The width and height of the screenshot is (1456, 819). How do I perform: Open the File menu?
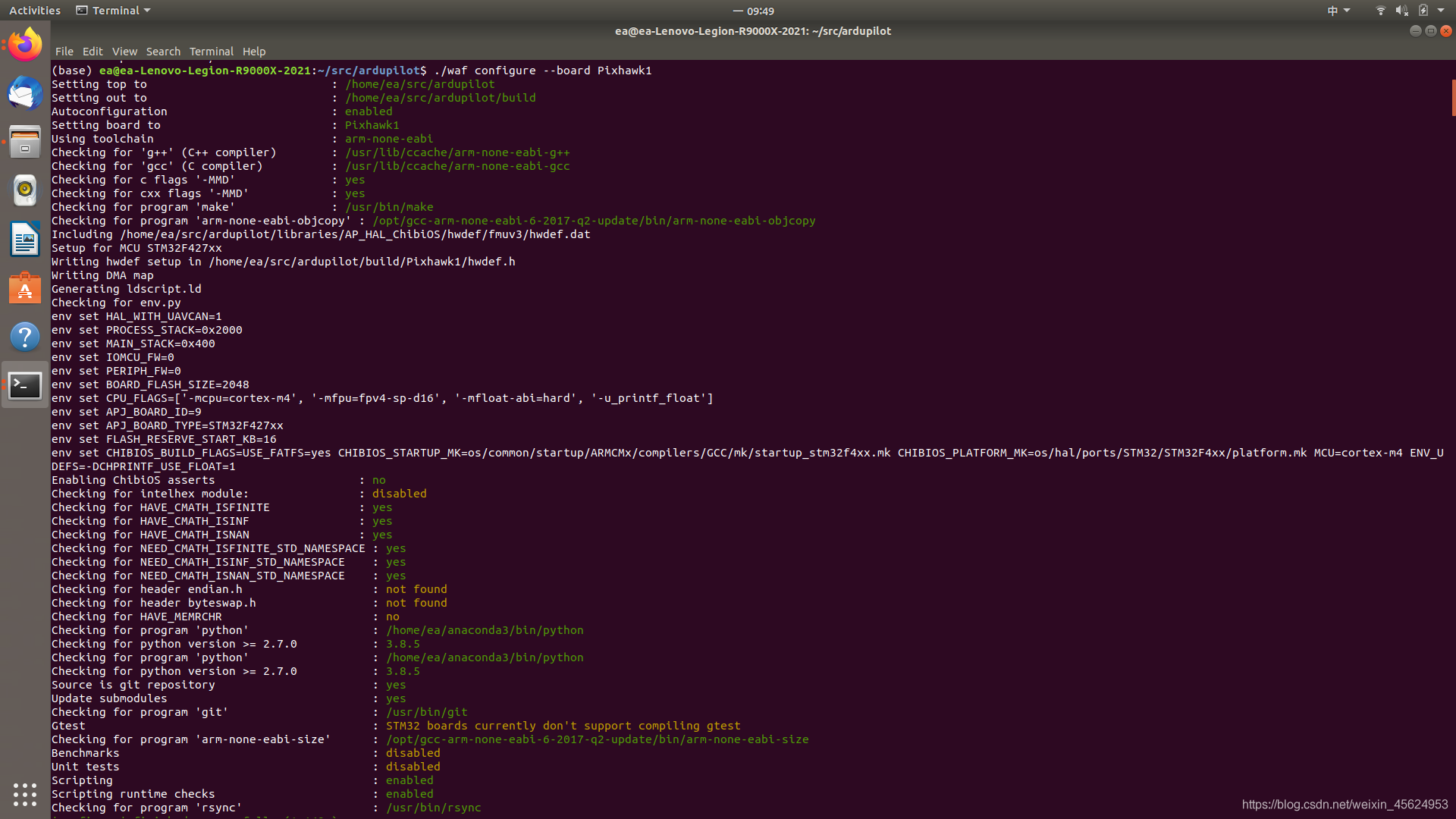coord(64,52)
